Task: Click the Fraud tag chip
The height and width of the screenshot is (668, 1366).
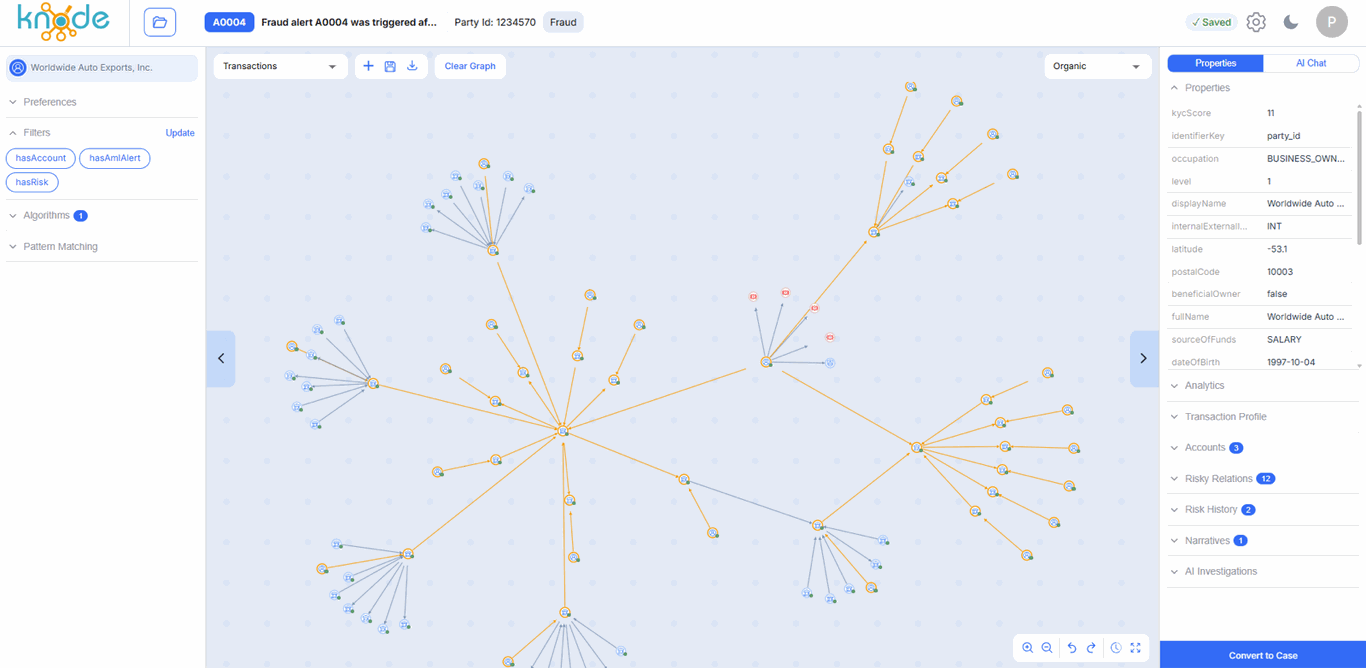Action: (563, 22)
